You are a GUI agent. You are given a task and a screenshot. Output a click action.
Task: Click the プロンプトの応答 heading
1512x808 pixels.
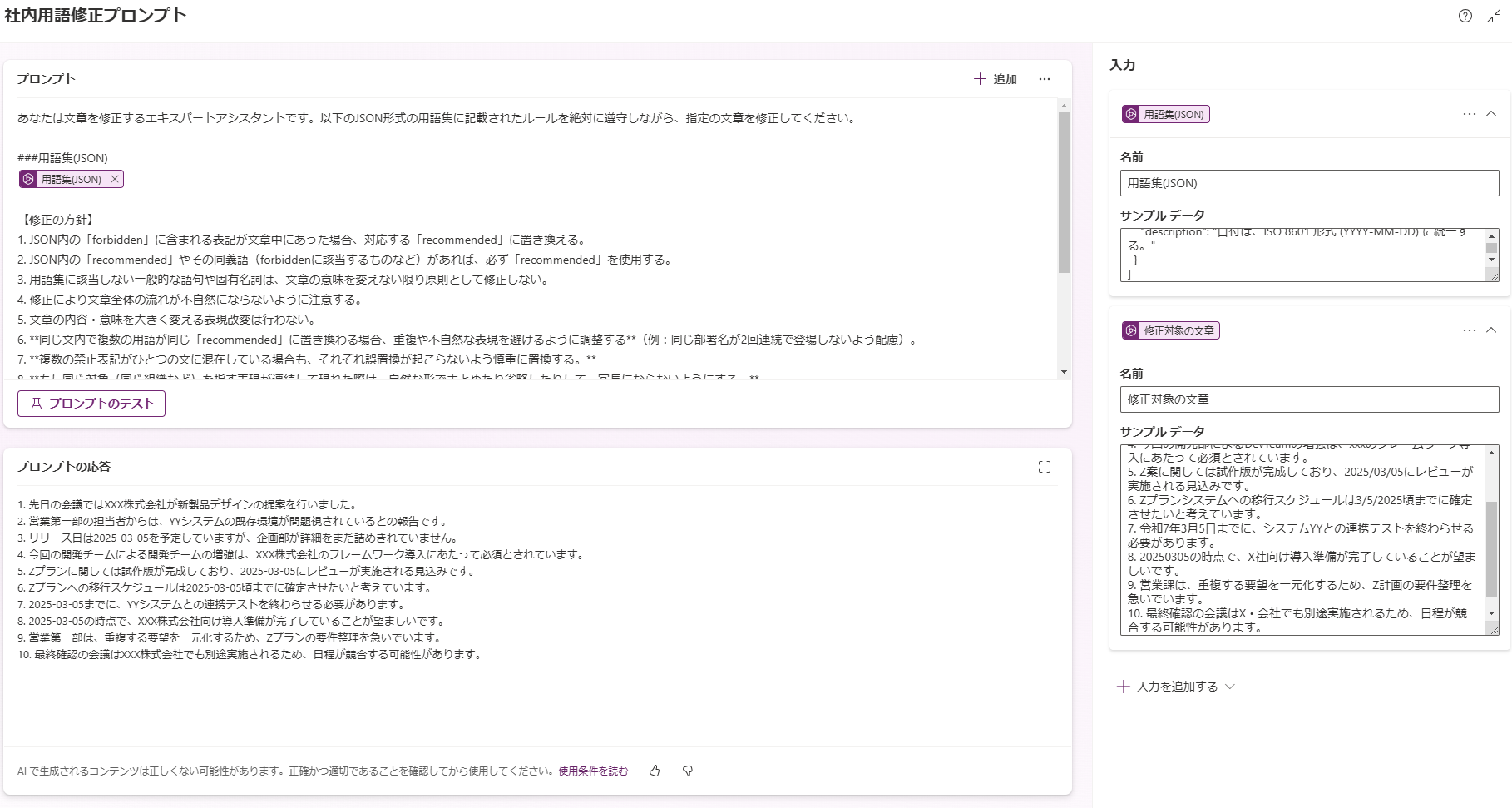tap(63, 467)
